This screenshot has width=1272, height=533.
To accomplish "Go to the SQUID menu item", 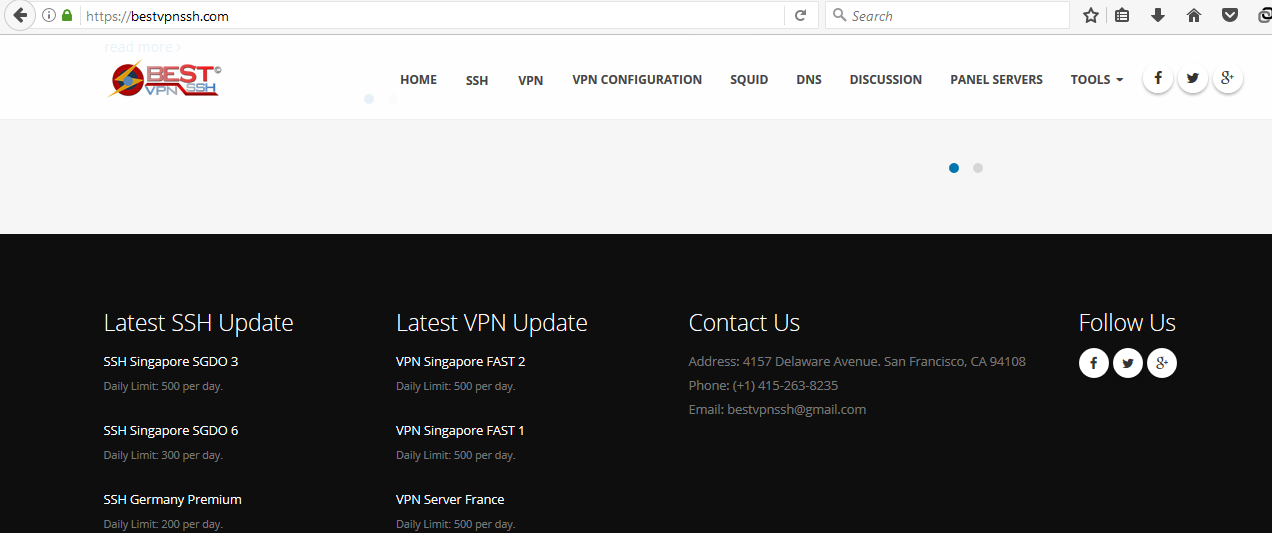I will (749, 79).
